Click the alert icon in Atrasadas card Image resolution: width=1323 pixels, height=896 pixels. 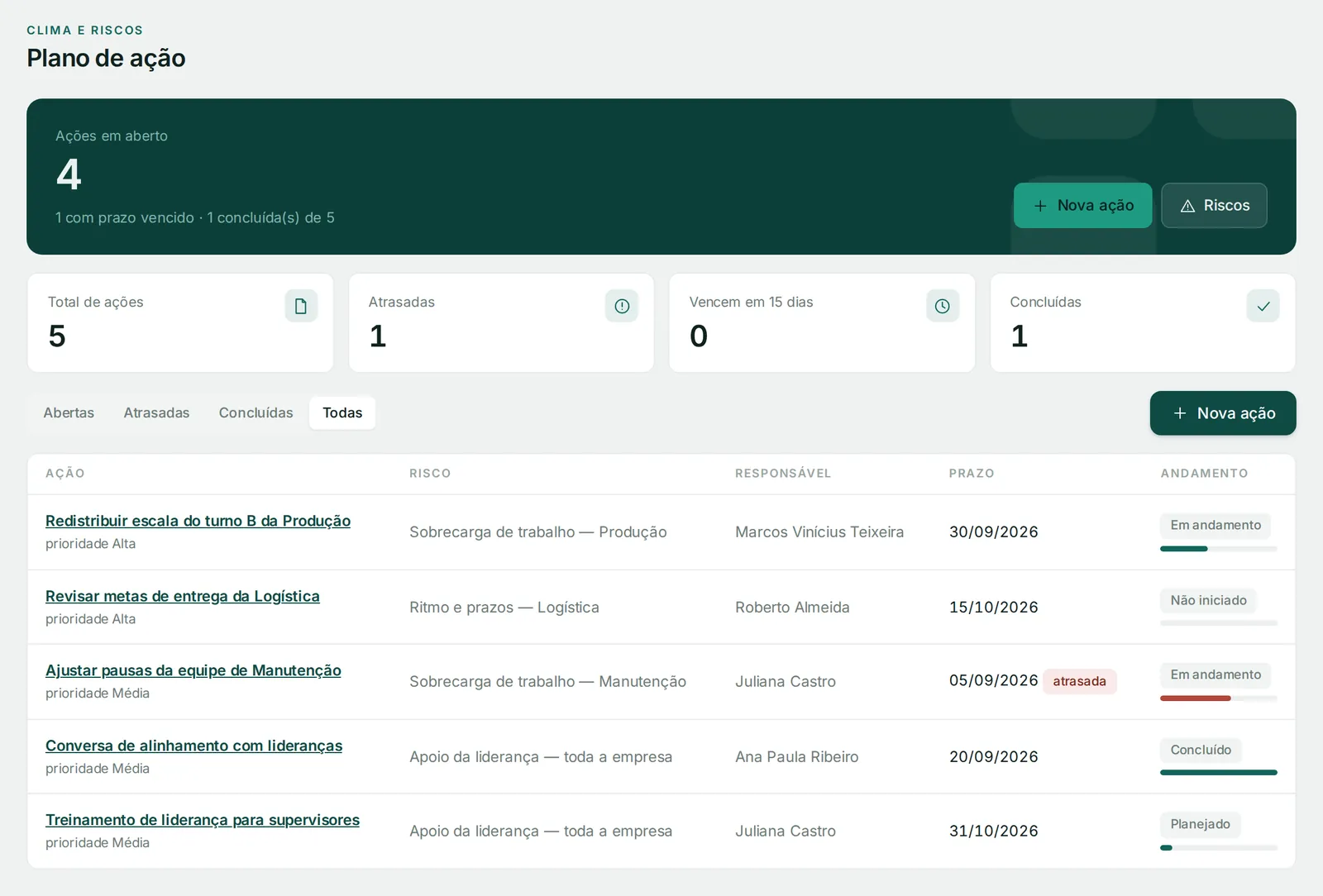pos(622,306)
